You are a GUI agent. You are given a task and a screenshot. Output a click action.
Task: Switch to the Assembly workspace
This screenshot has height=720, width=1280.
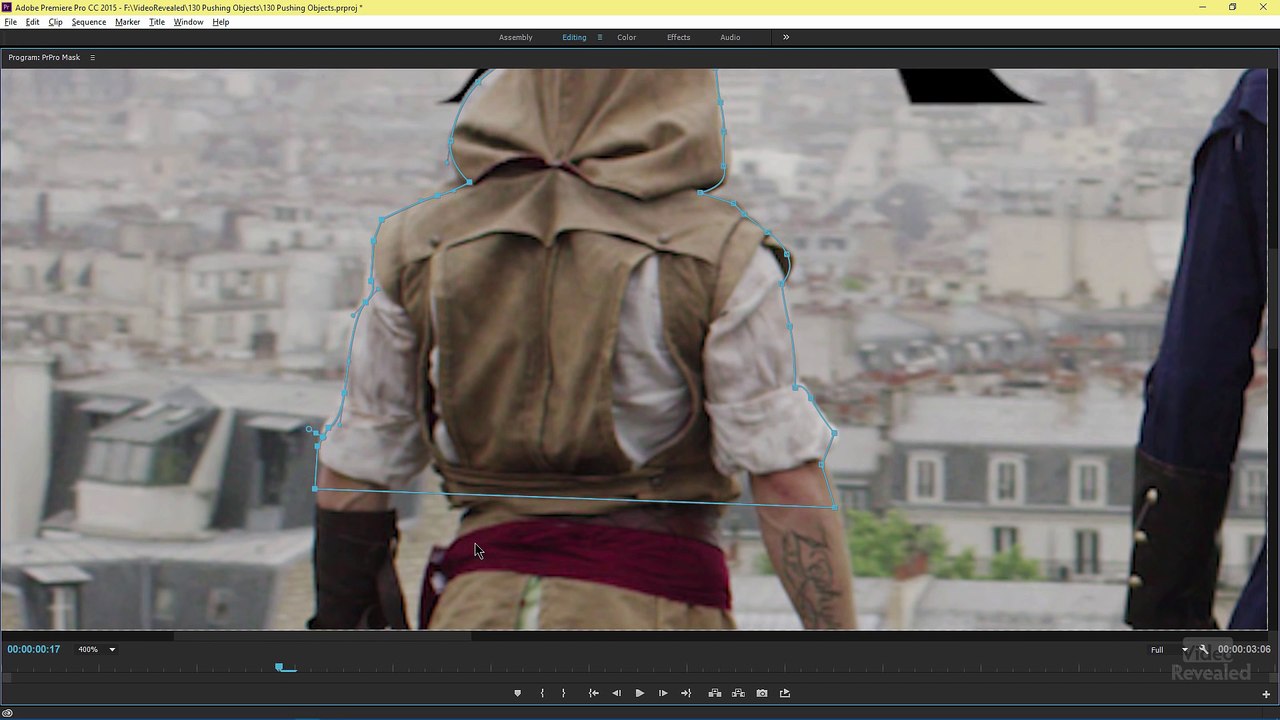click(x=516, y=38)
